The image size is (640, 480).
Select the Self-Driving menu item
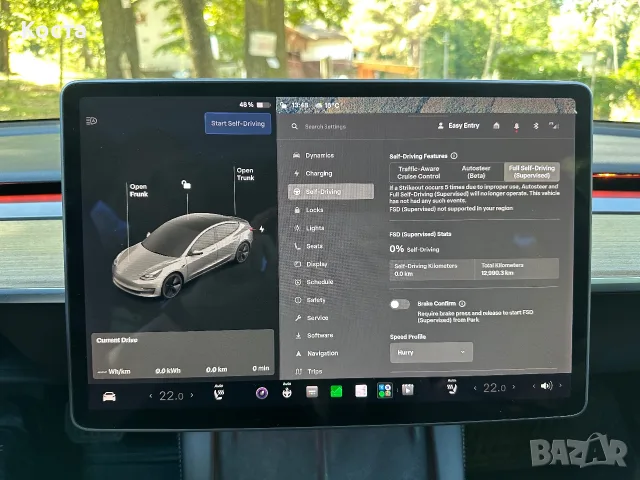(x=331, y=191)
